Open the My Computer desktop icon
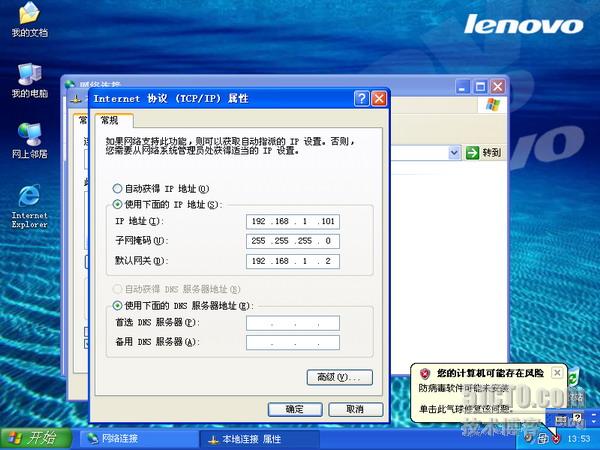The image size is (600, 450). tap(29, 80)
